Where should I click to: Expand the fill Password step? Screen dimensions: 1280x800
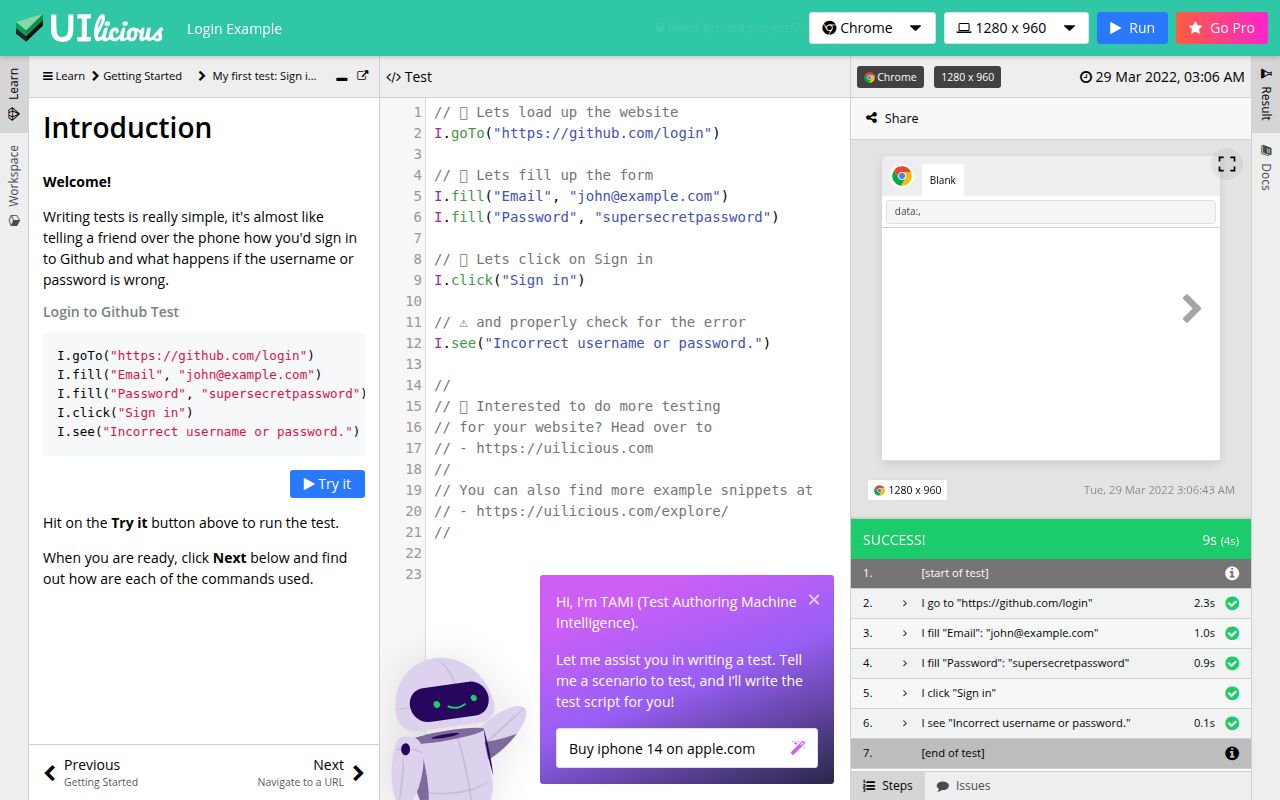[905, 663]
